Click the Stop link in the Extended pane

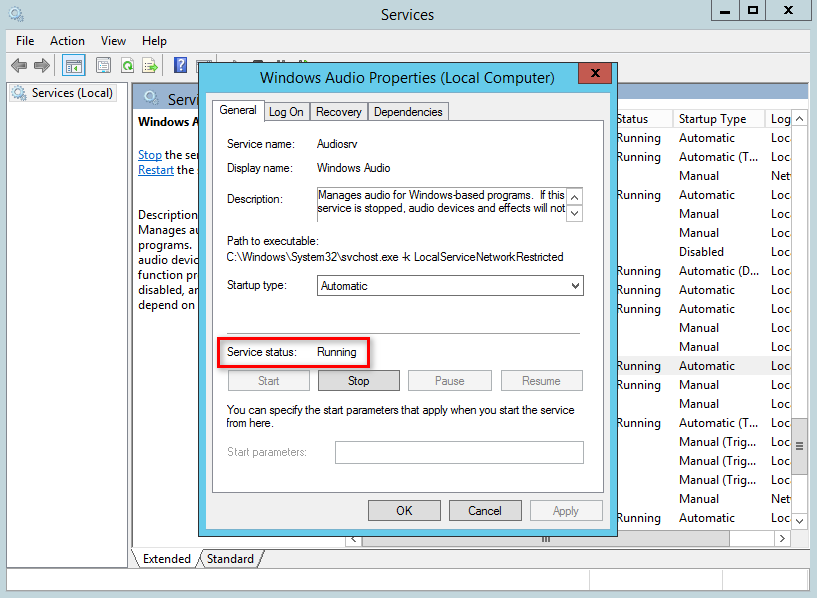coord(150,155)
